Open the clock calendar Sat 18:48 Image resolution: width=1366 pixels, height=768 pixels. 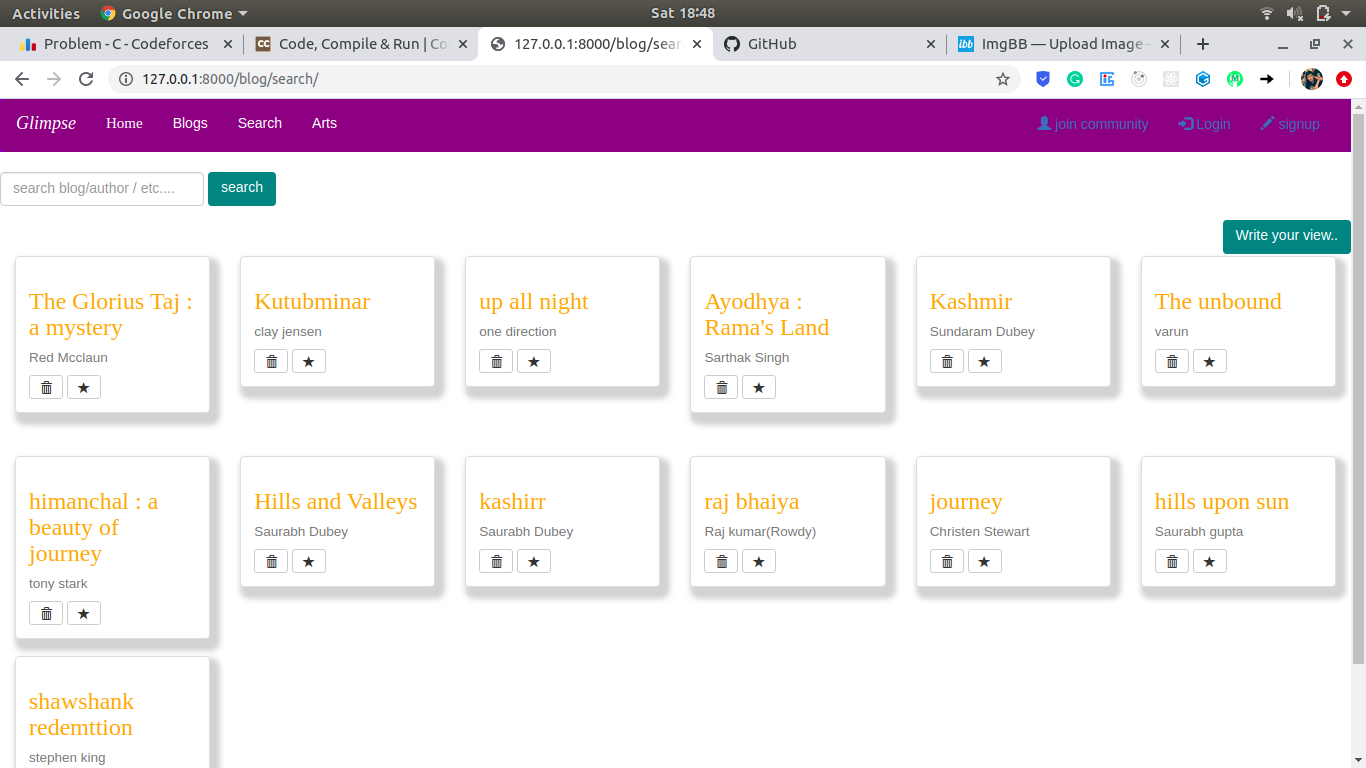click(683, 13)
